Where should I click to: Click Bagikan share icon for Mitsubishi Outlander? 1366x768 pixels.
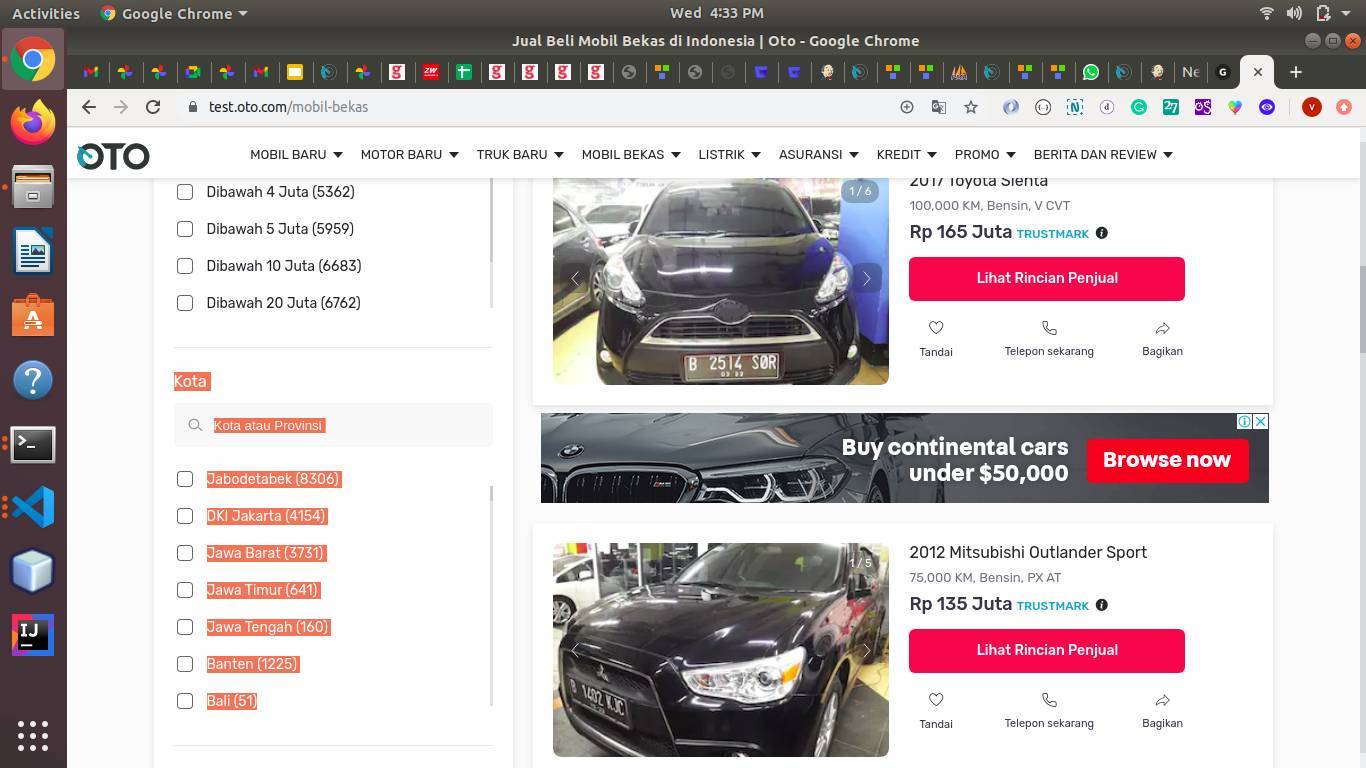1162,700
